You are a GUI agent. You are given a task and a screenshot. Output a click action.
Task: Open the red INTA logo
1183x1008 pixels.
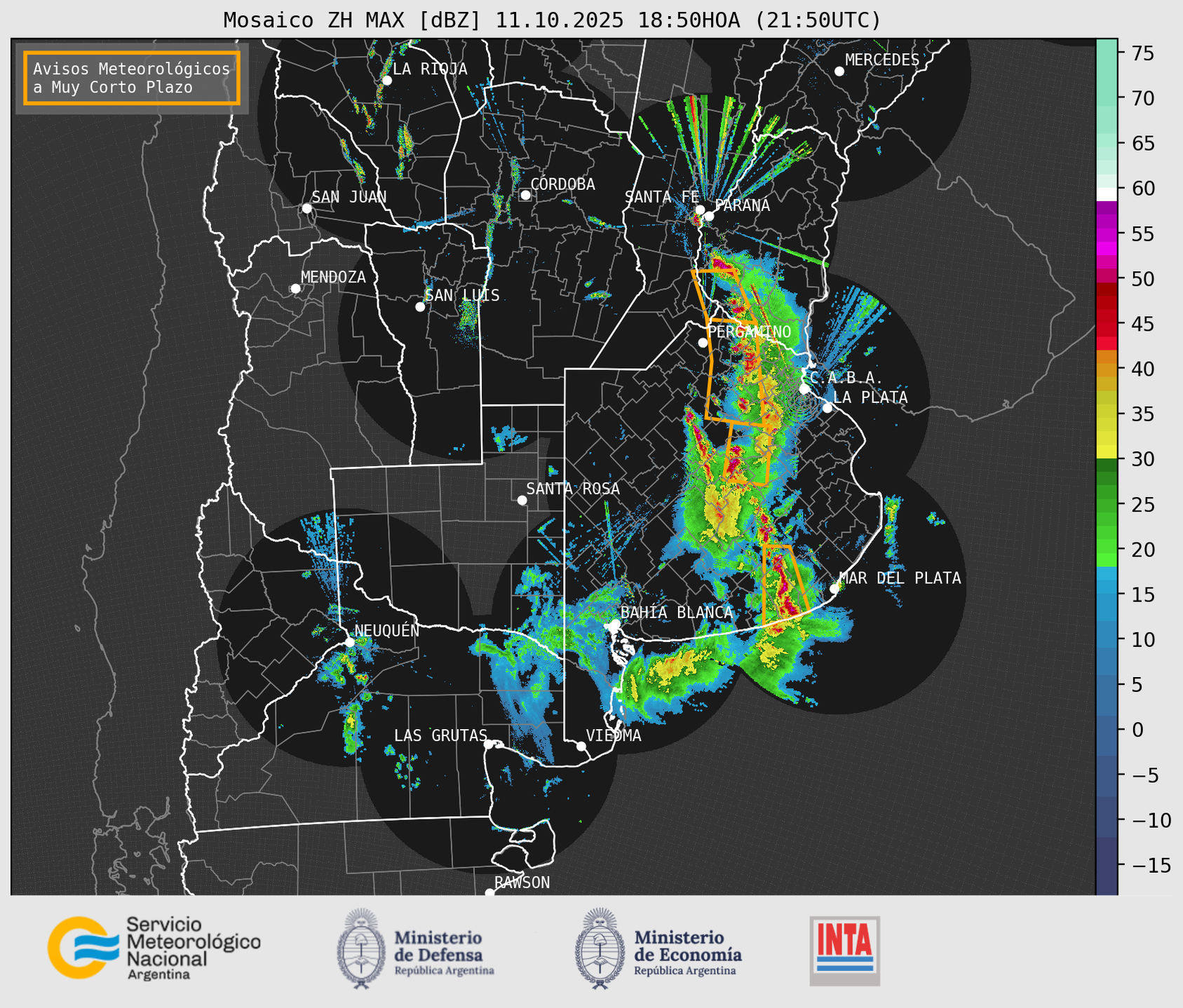coord(844,950)
